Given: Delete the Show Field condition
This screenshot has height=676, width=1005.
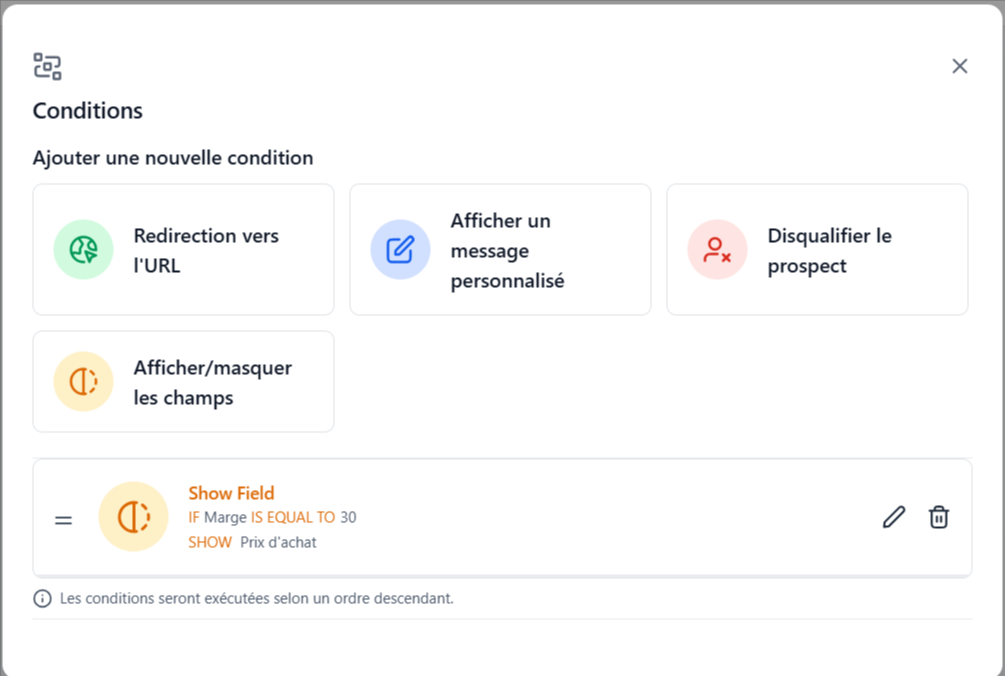Looking at the screenshot, I should (x=939, y=517).
